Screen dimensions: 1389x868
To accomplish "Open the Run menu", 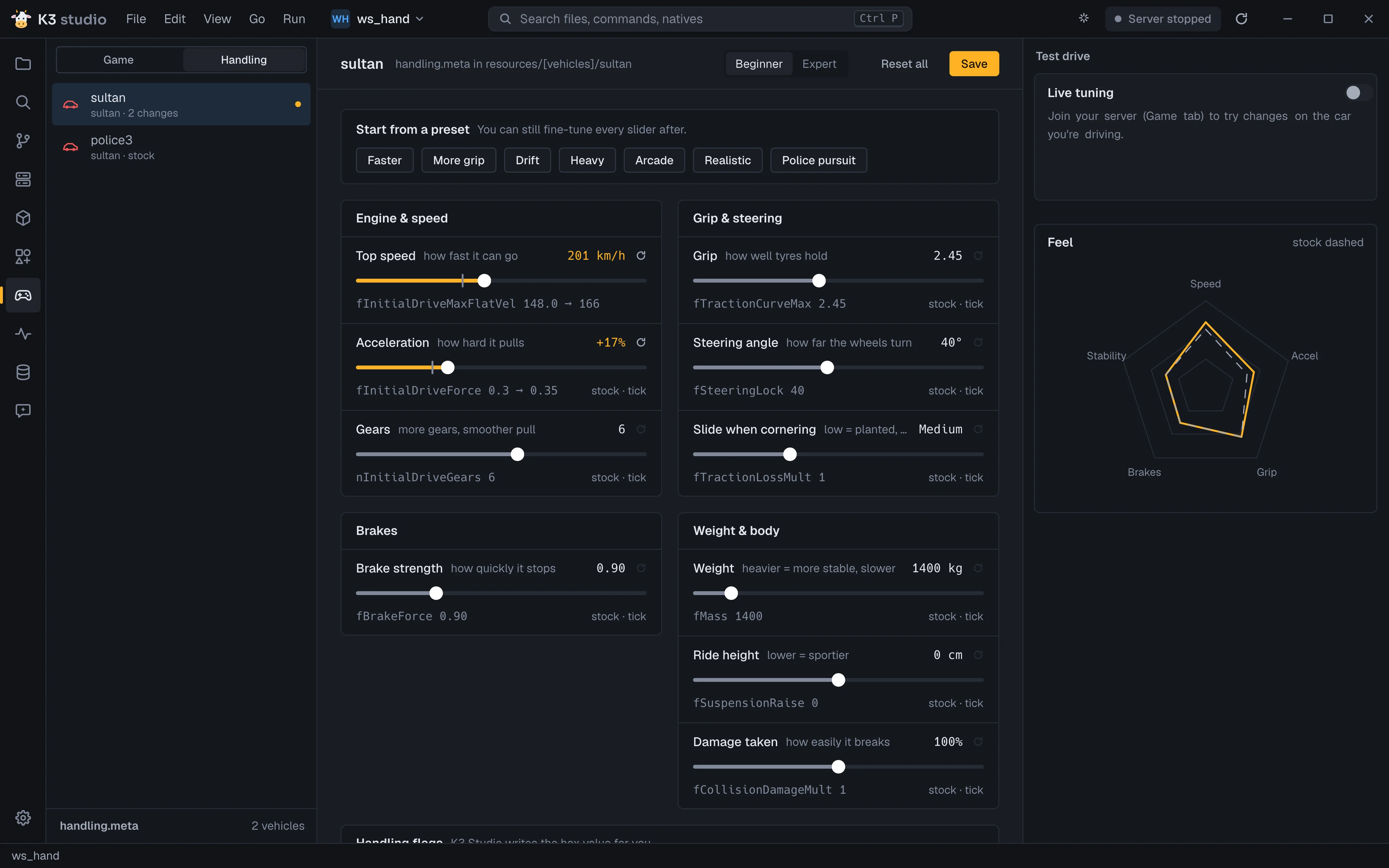I will pos(294,19).
